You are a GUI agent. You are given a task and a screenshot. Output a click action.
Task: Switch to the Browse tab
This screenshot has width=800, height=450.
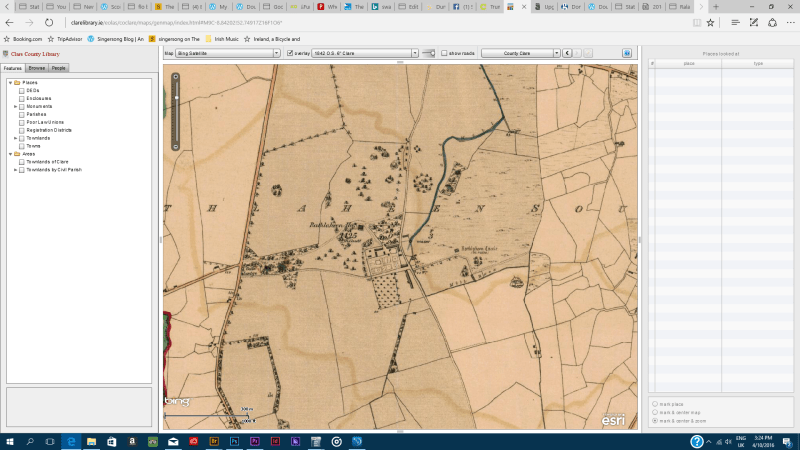click(x=37, y=68)
